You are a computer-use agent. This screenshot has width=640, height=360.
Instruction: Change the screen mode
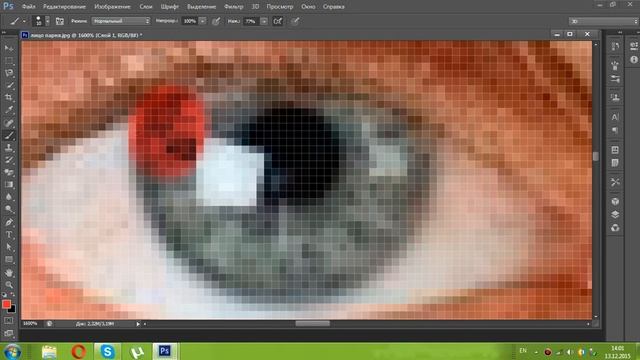coord(9,333)
